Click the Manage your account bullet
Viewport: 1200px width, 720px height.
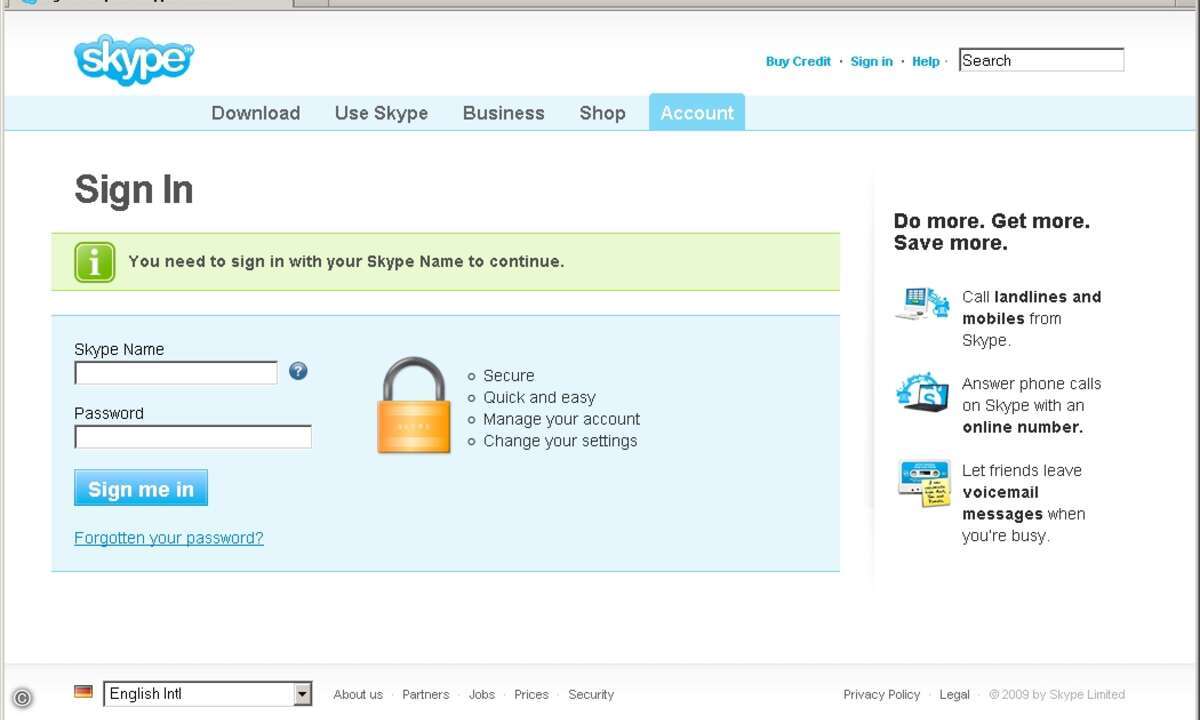(562, 420)
